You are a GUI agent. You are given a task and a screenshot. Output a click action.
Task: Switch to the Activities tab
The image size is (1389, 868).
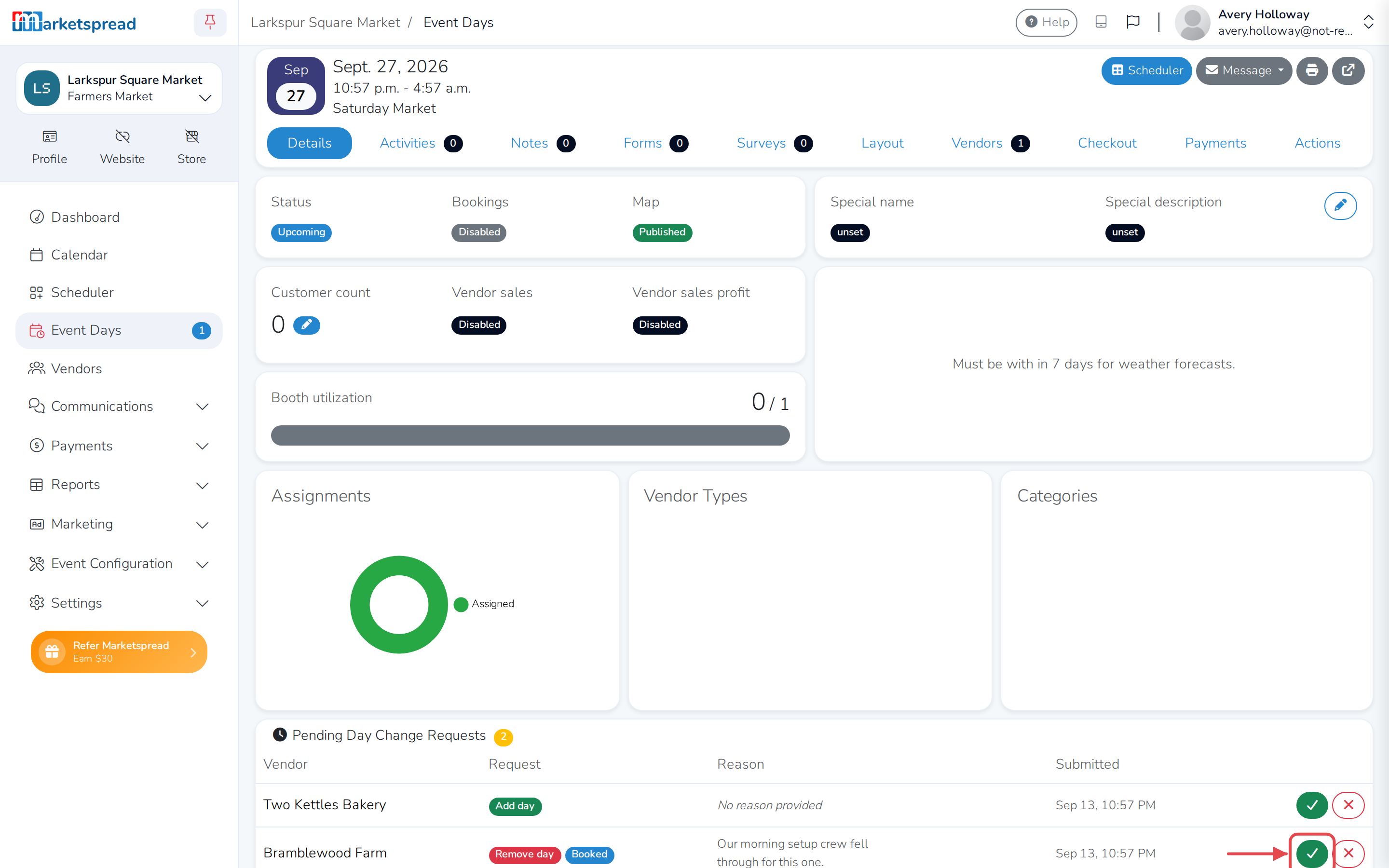tap(421, 143)
